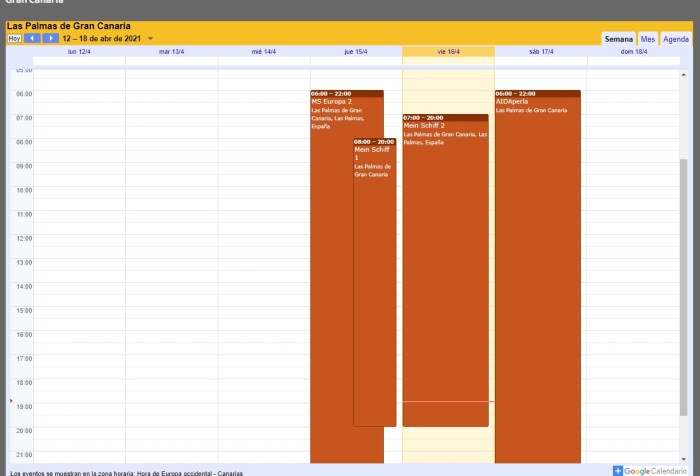The height and width of the screenshot is (476, 700).
Task: Click the lun 12/4 day header
Action: tap(79, 51)
